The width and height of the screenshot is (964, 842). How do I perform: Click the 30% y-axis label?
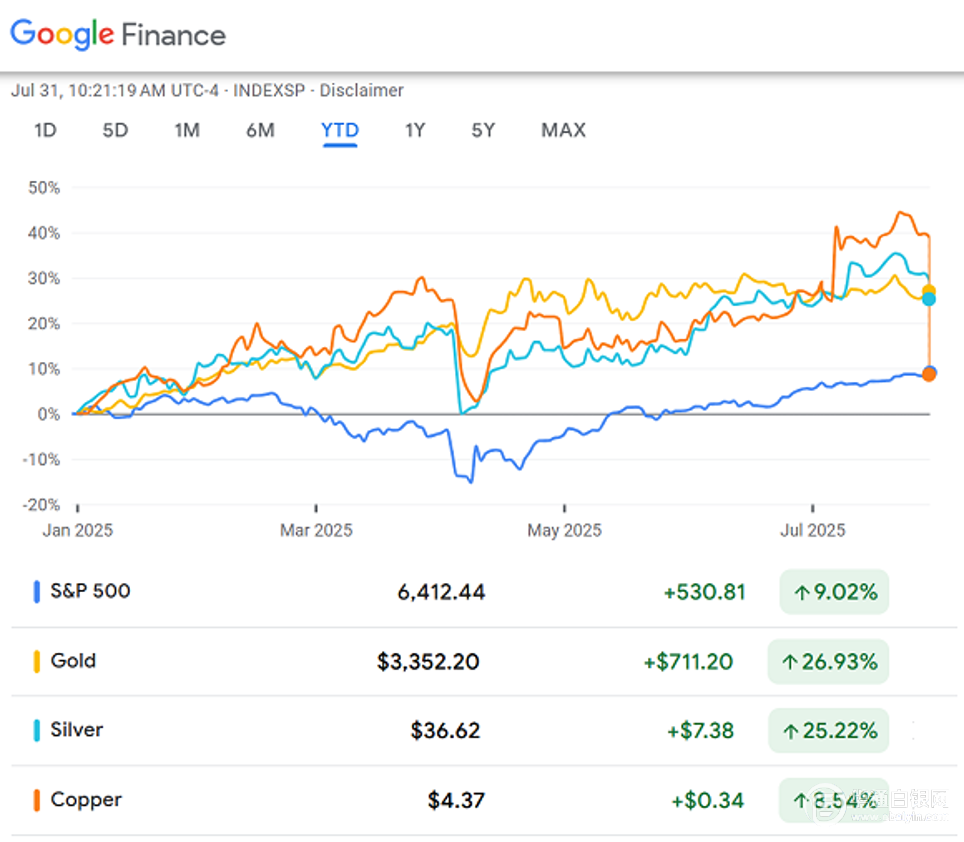[44, 278]
